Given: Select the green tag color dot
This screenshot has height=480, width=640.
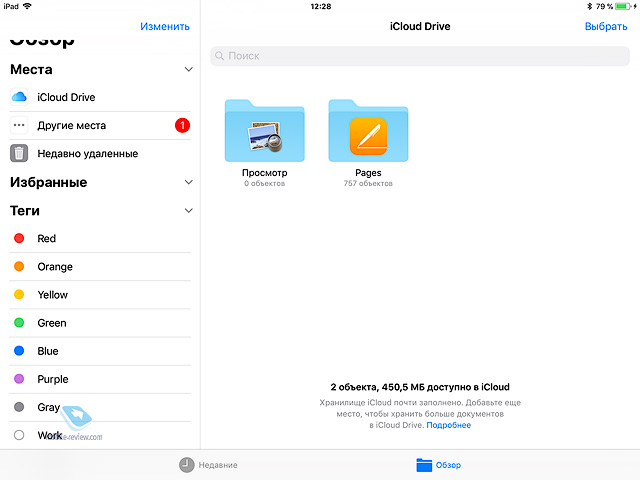Looking at the screenshot, I should click(x=19, y=323).
